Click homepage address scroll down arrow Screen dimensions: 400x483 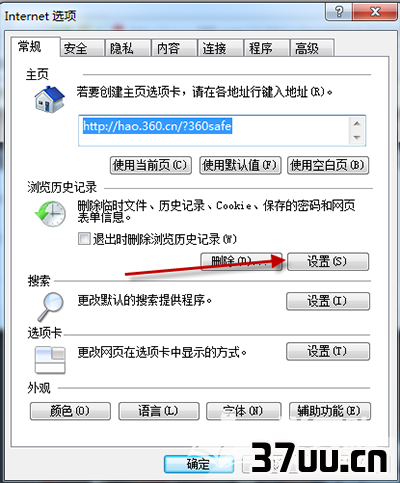click(x=357, y=137)
